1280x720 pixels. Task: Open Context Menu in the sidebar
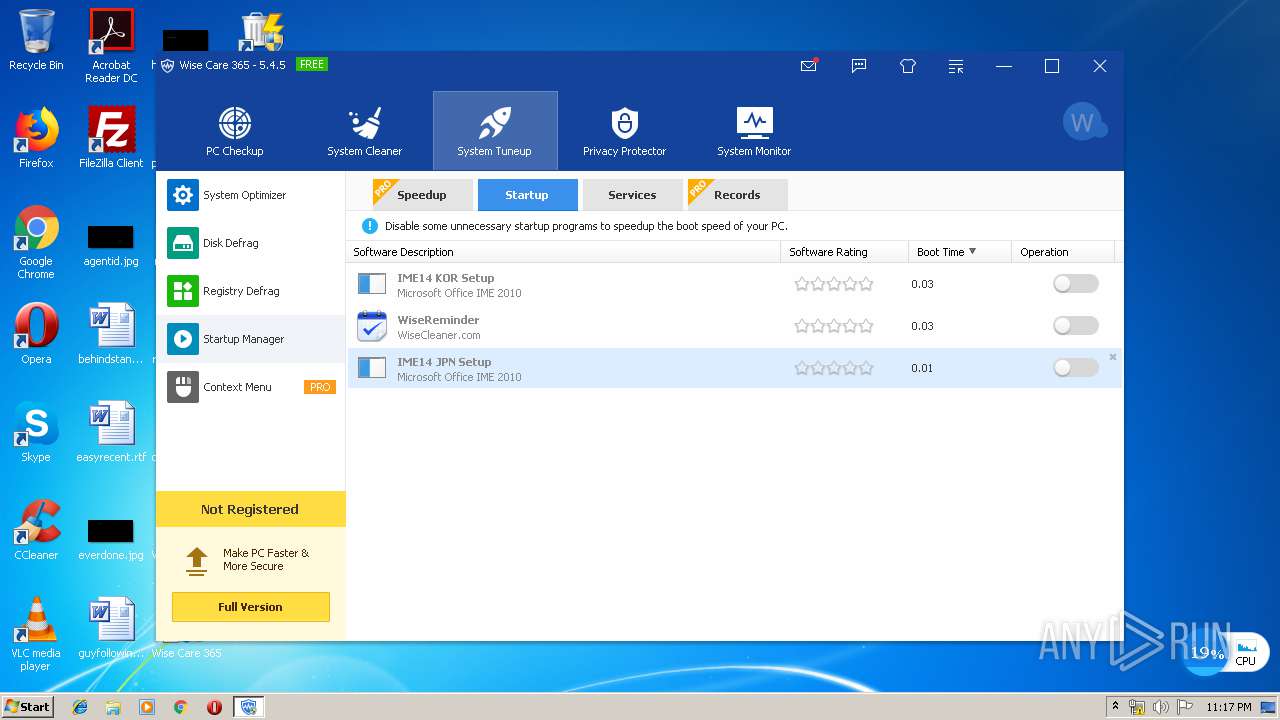pos(251,387)
